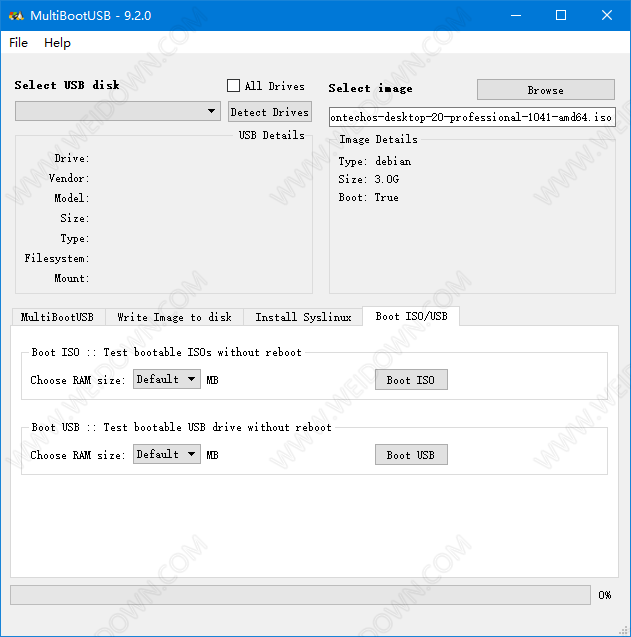The width and height of the screenshot is (631, 637).
Task: Switch to Write Image to disk tab
Action: (x=174, y=317)
